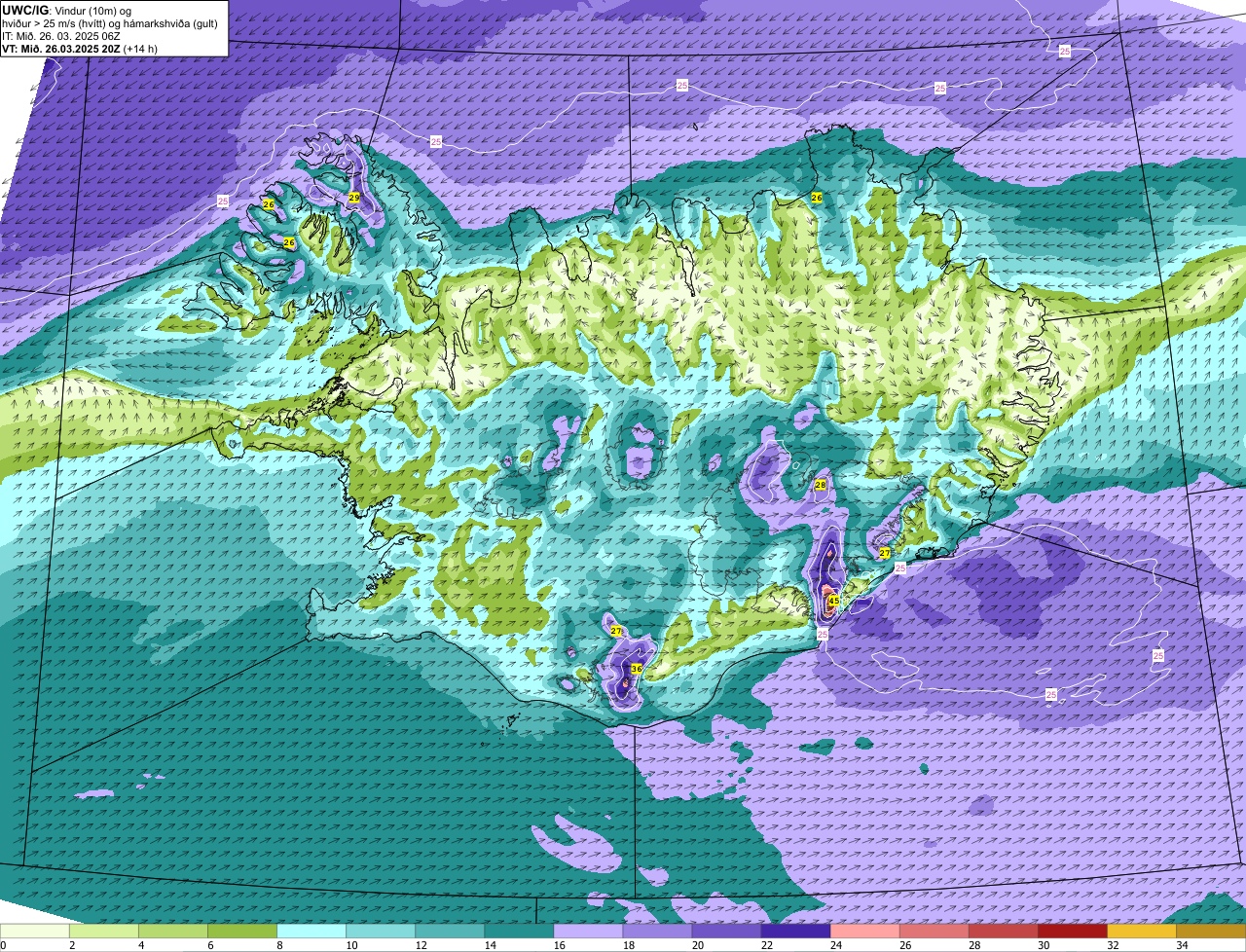Pick the light cyan swatch between 8 and 10
The image size is (1246, 952).
[x=311, y=931]
